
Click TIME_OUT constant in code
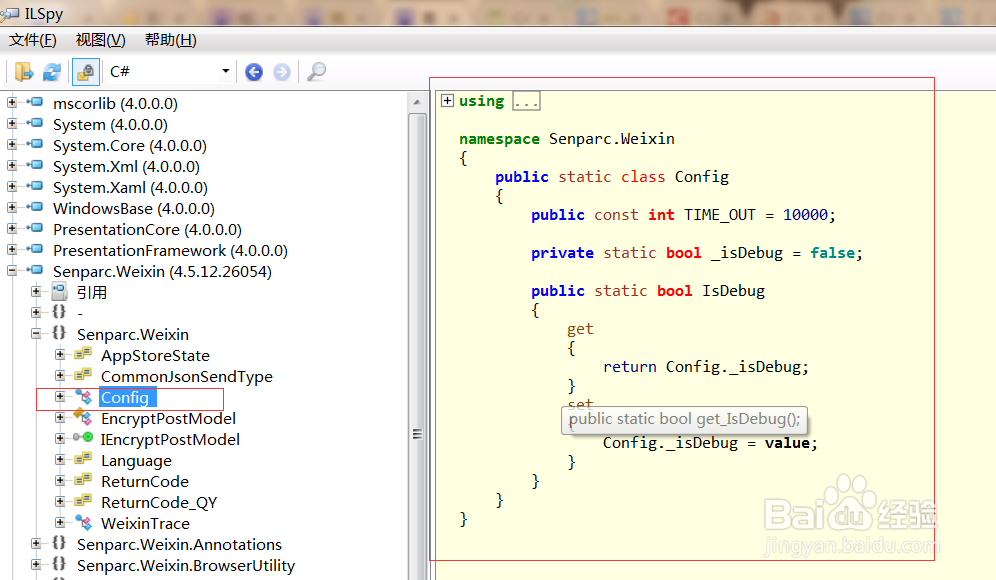click(x=720, y=215)
